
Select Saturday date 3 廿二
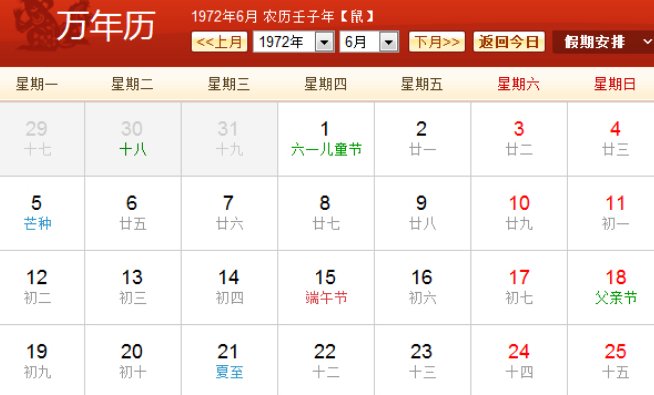click(519, 139)
